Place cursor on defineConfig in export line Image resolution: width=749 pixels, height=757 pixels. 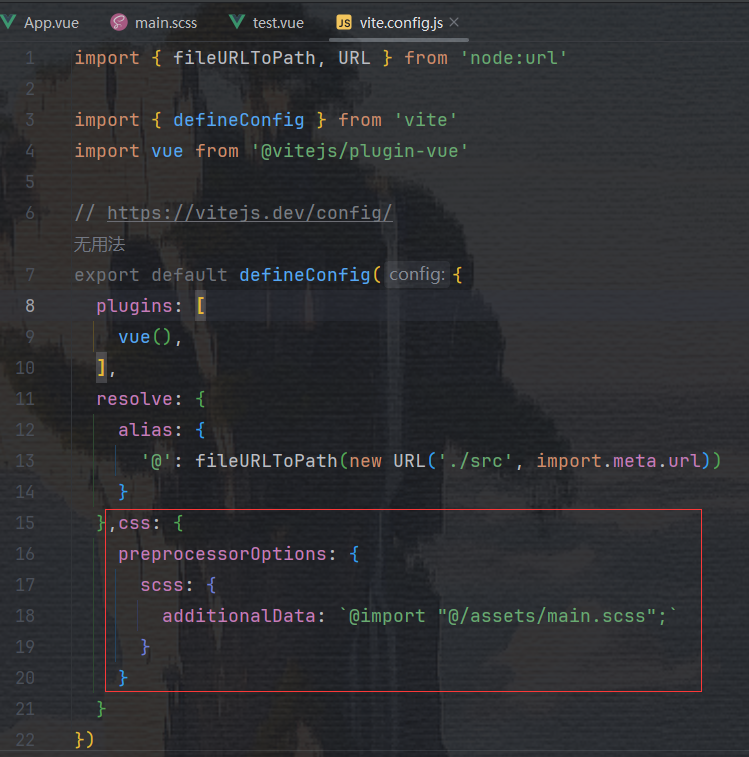coord(304,275)
